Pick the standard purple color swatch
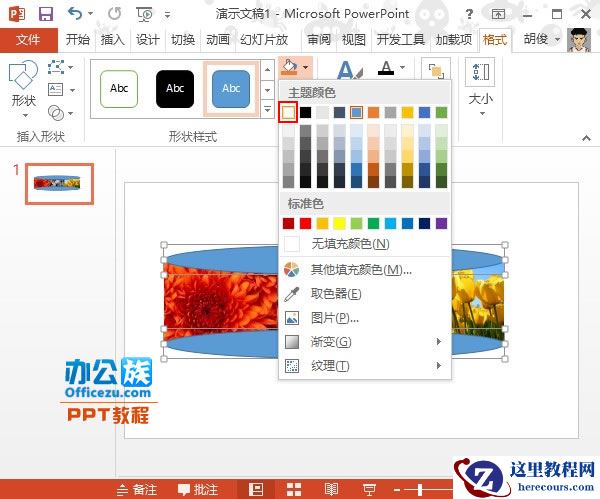Viewport: 600px width, 499px height. [441, 223]
